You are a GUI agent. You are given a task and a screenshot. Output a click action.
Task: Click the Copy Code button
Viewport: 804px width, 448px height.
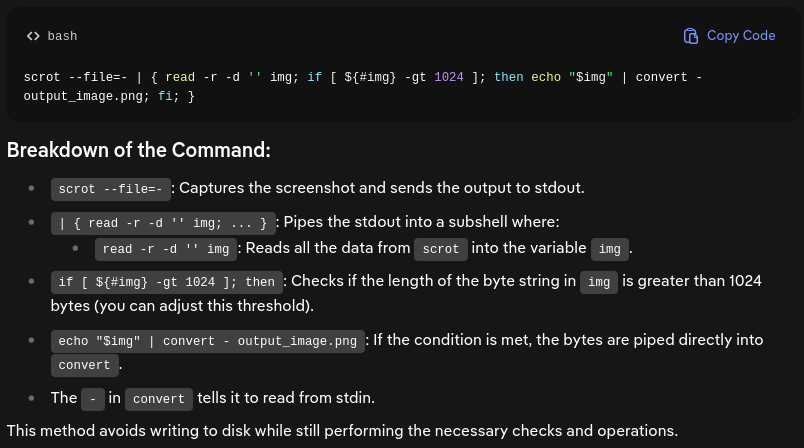pos(729,36)
